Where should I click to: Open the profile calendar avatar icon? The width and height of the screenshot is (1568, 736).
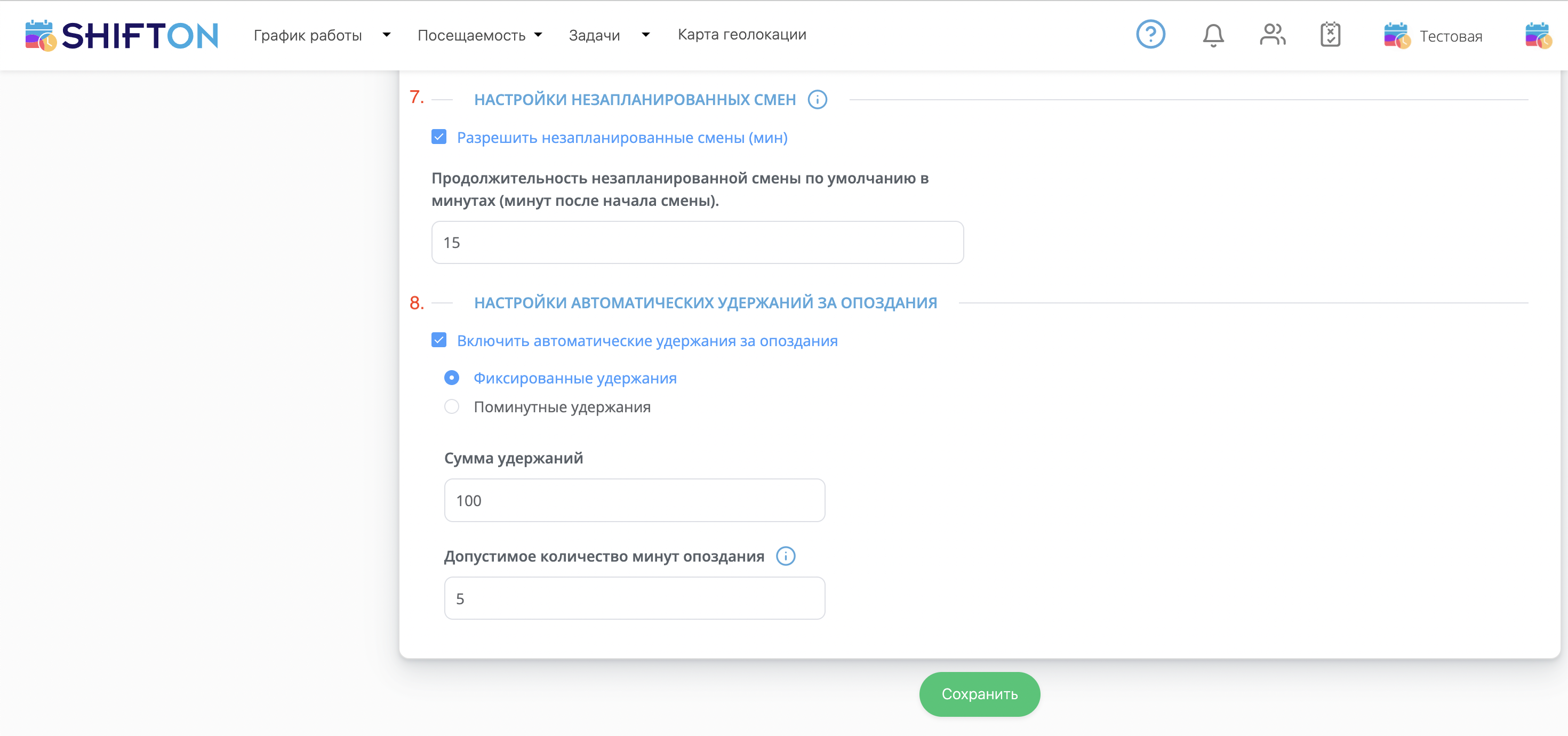pos(1539,35)
